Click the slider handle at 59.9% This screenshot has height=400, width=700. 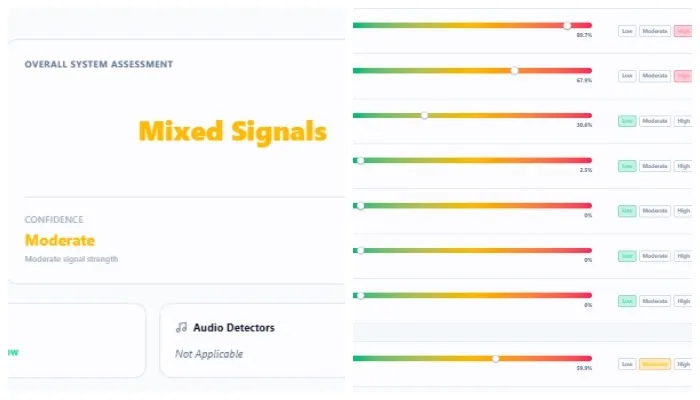pos(495,358)
